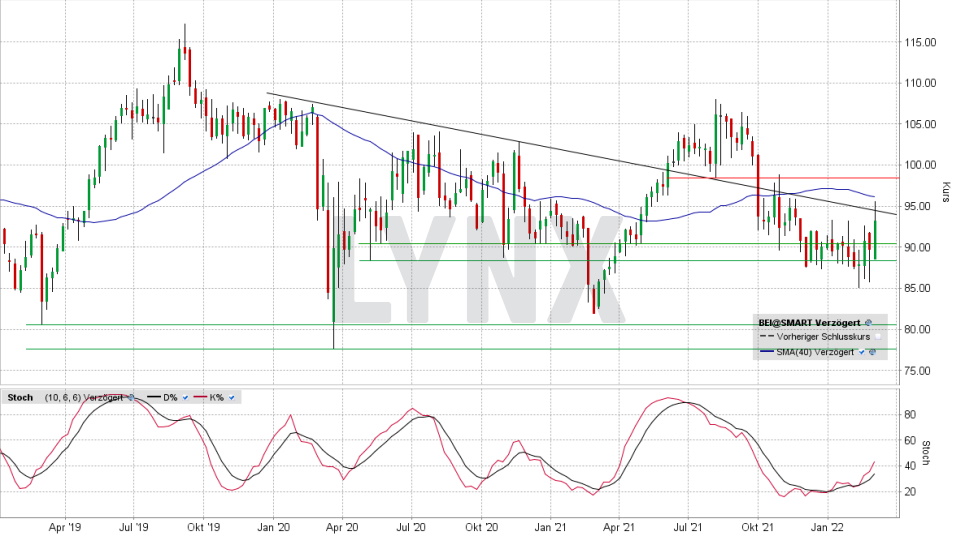Open Stoch indicator settings icon
Viewport: 960px width, 540px height.
(131, 397)
